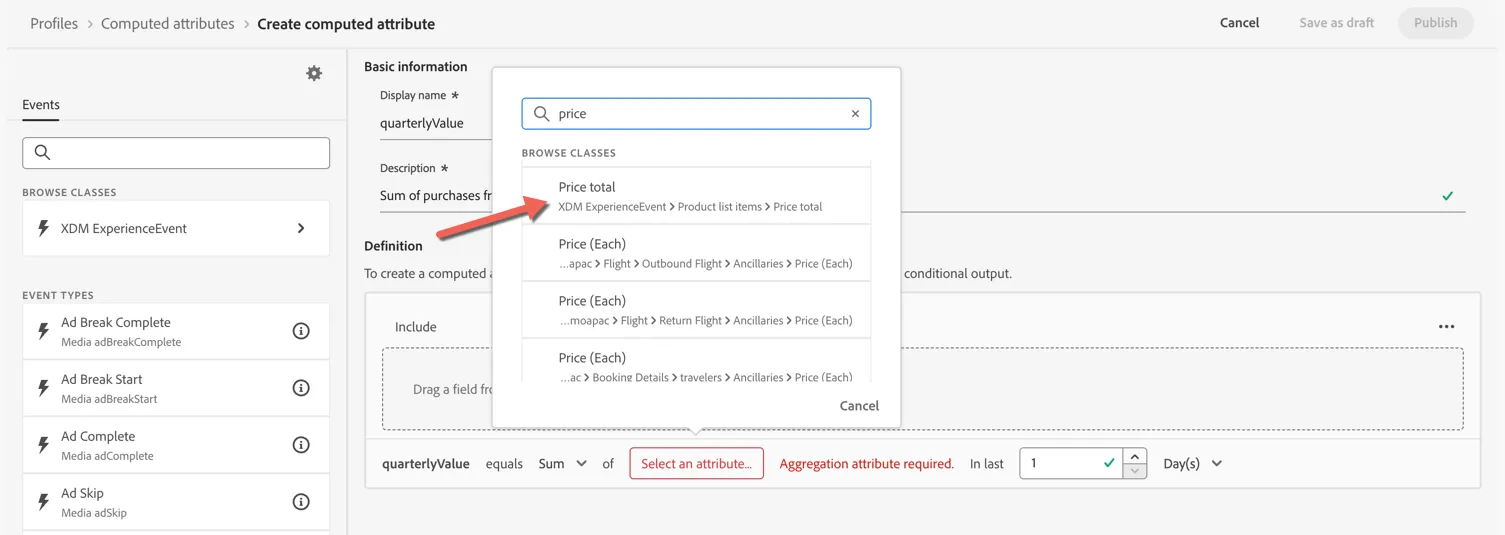
Task: Open the three-dot menu in Include container
Action: [x=1446, y=327]
